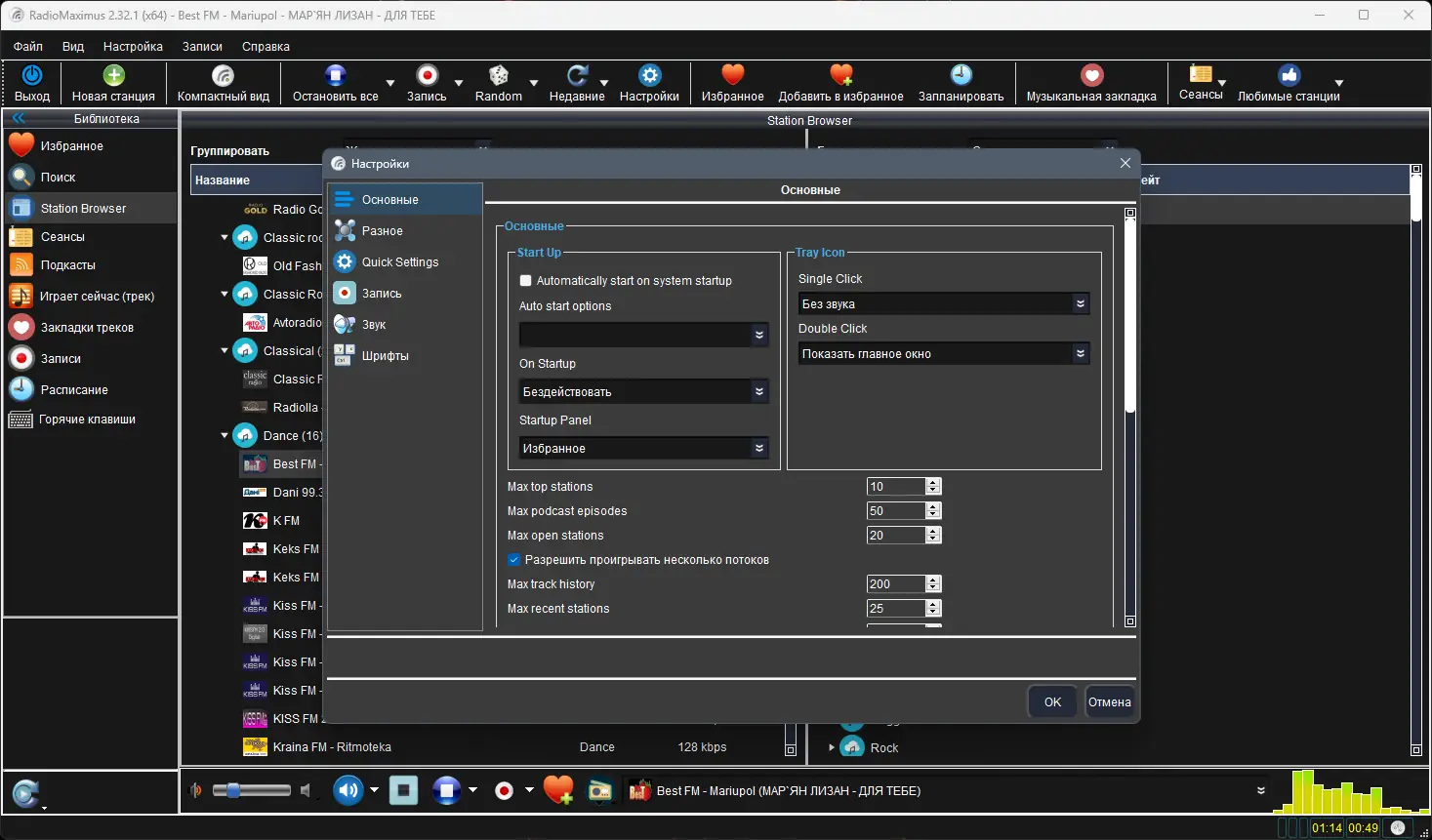
Task: Click the player mute speaker button
Action: tap(348, 790)
